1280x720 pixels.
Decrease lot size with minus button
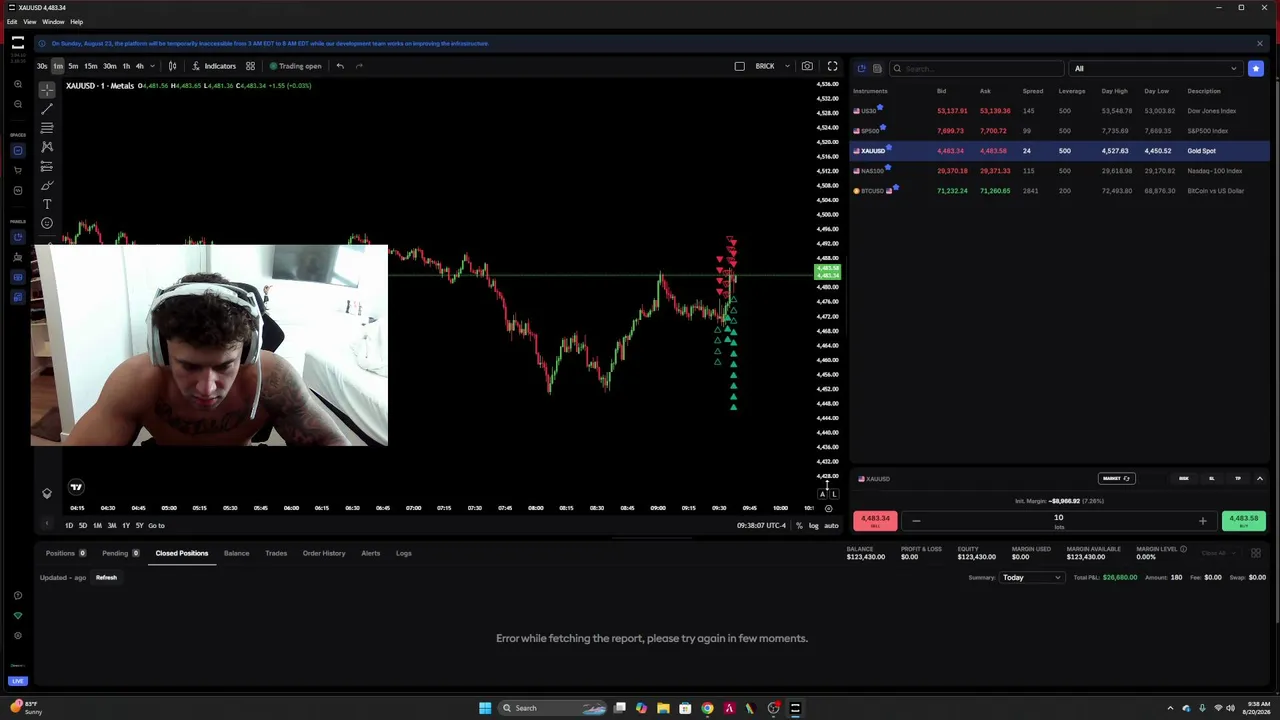pos(915,520)
